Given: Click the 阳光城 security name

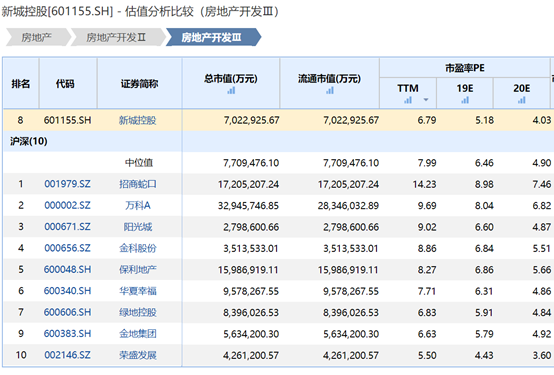Looking at the screenshot, I should [138, 227].
